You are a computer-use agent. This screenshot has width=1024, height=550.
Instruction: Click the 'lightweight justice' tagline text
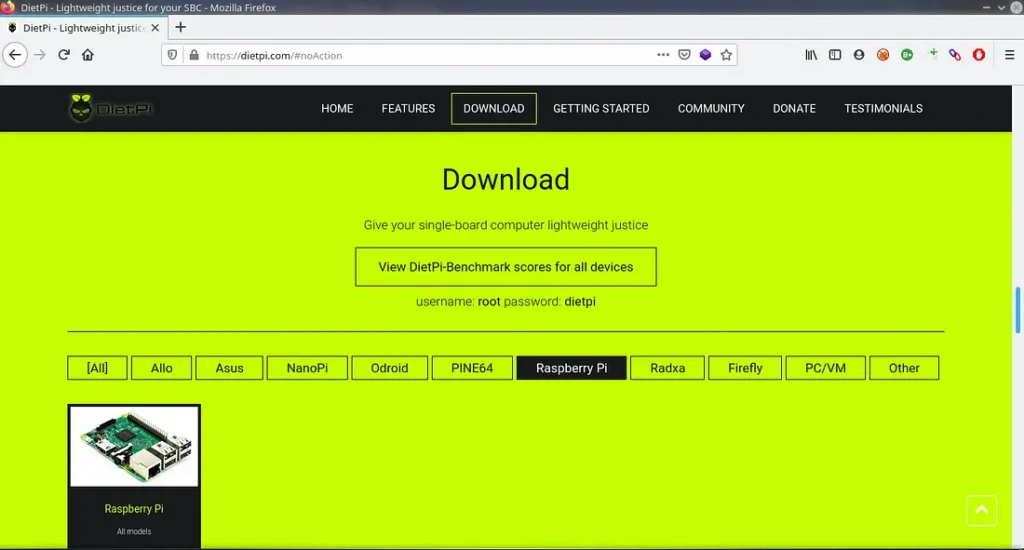[505, 225]
